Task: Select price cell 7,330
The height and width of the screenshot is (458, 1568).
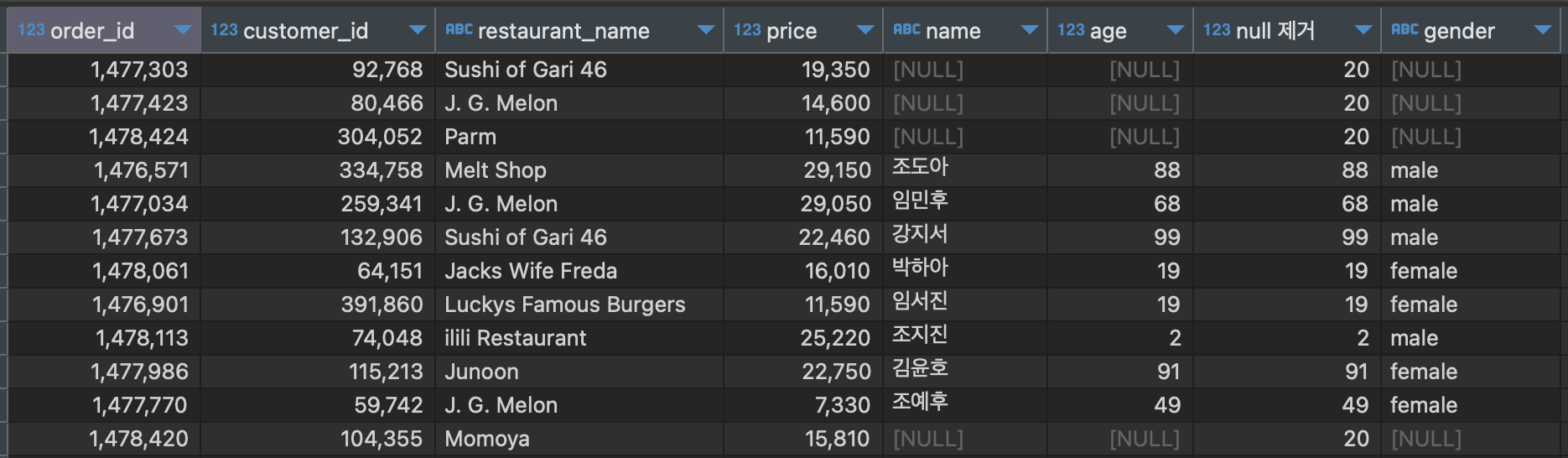Action: point(803,405)
